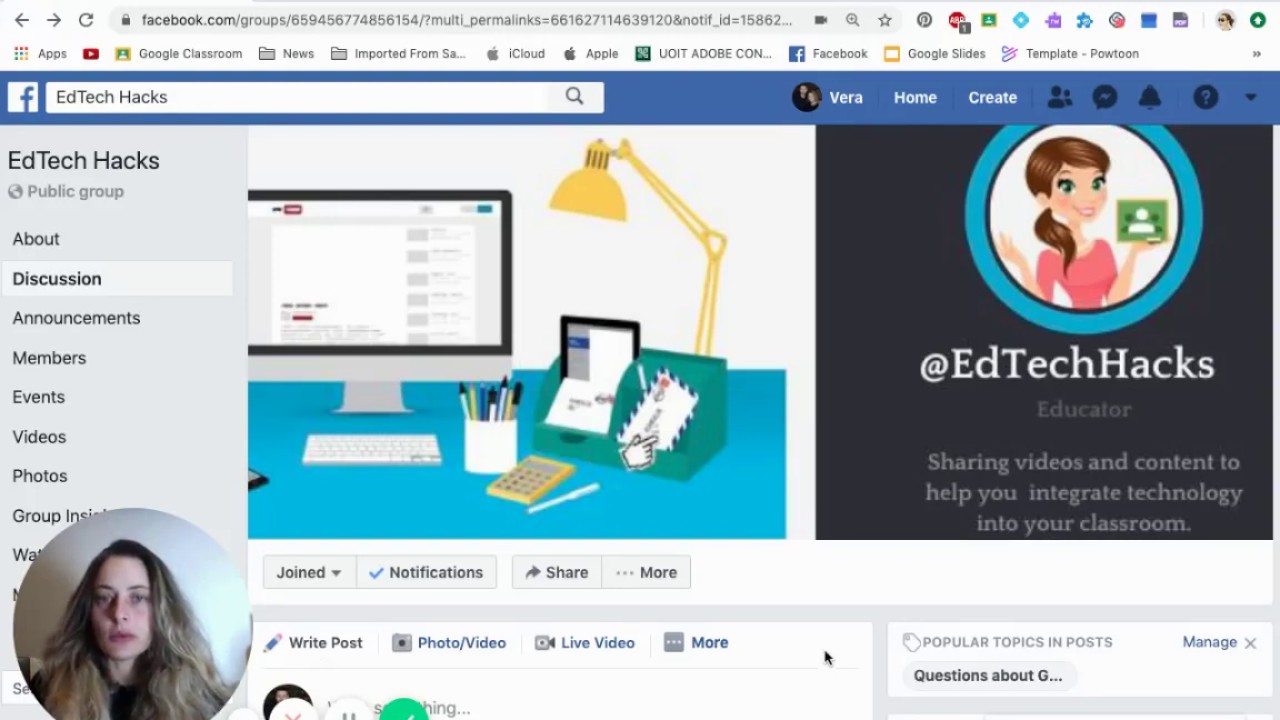Open Announcements
The image size is (1280, 720).
76,318
